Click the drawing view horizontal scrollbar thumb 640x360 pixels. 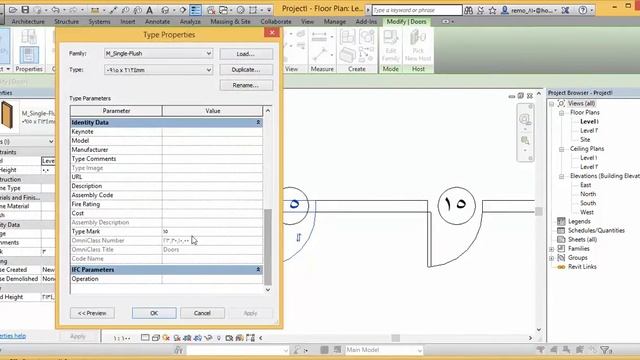pyautogui.click(x=396, y=338)
